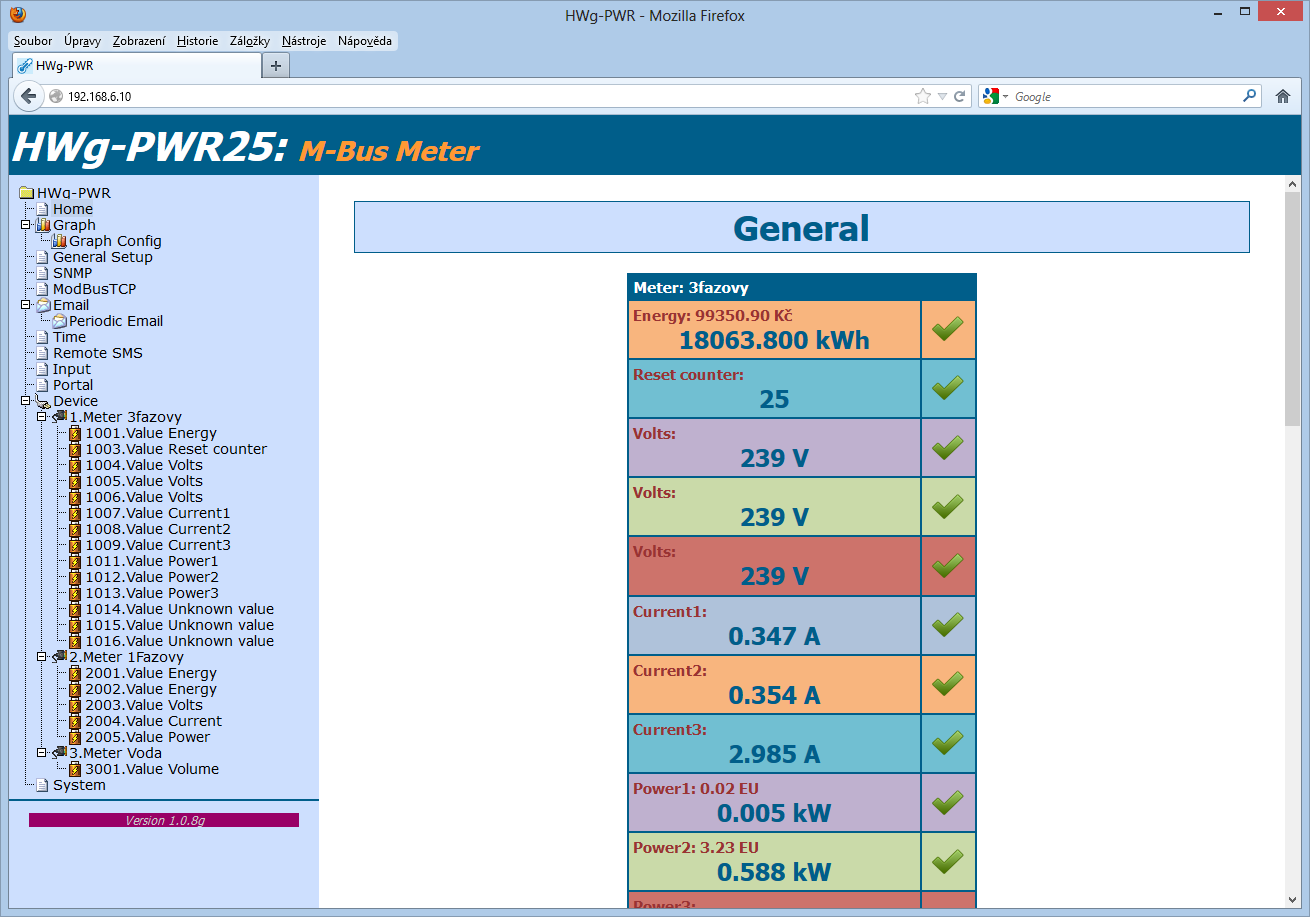Viewport: 1310px width, 917px height.
Task: Click the meter icon beside 3.Meter Voda
Action: click(59, 753)
